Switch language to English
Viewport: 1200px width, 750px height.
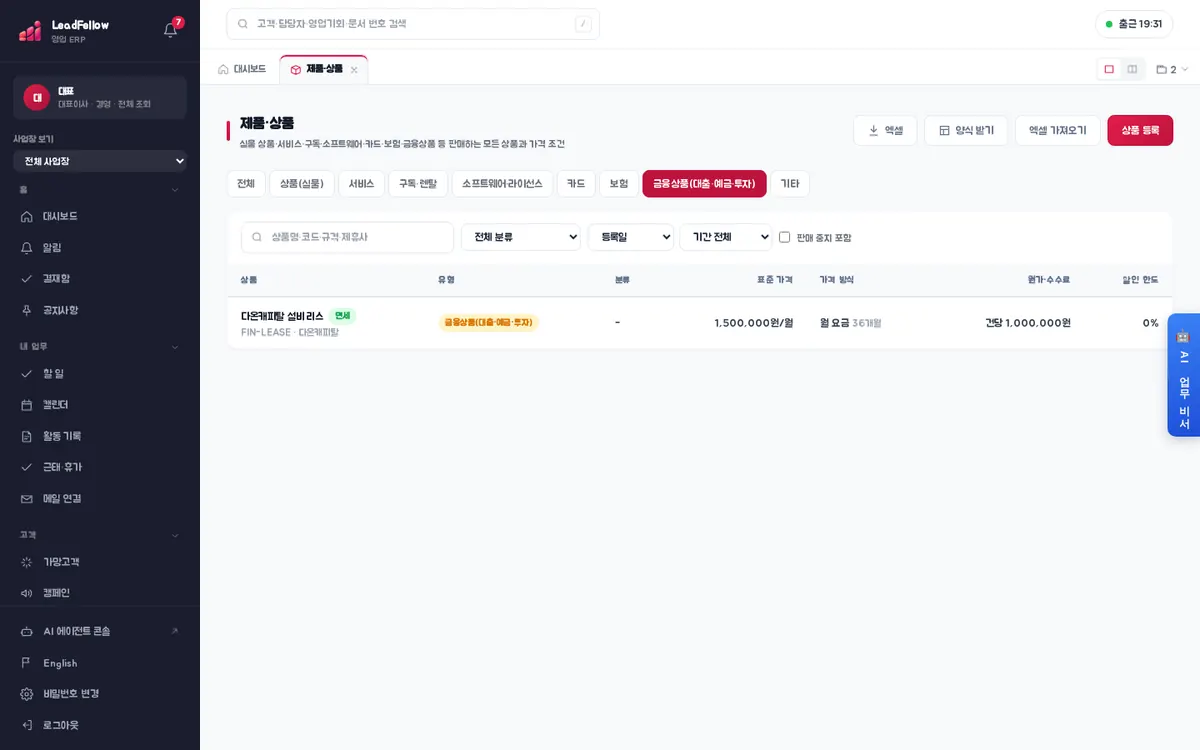(x=100, y=663)
